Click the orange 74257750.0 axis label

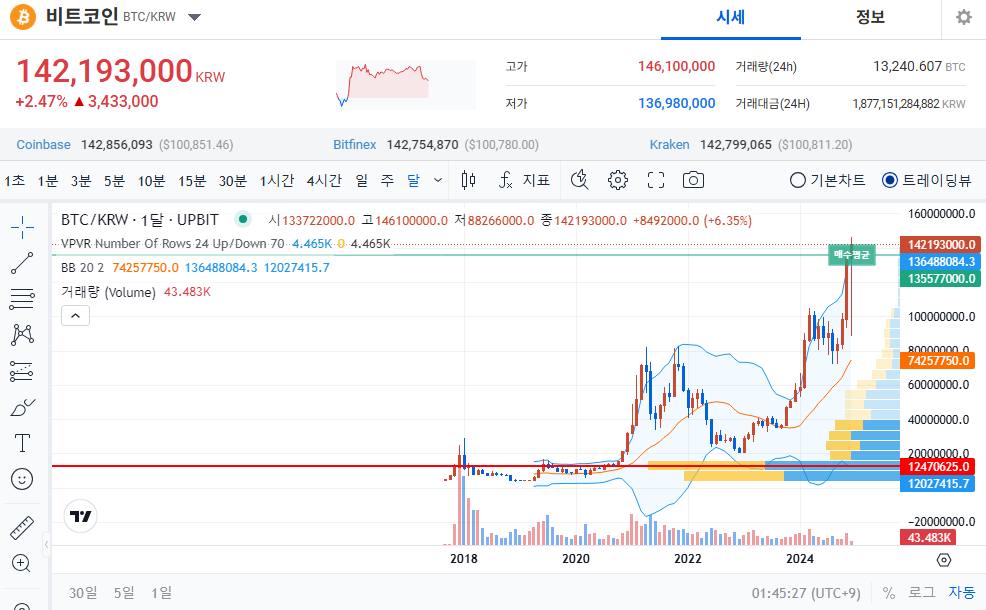tap(937, 360)
